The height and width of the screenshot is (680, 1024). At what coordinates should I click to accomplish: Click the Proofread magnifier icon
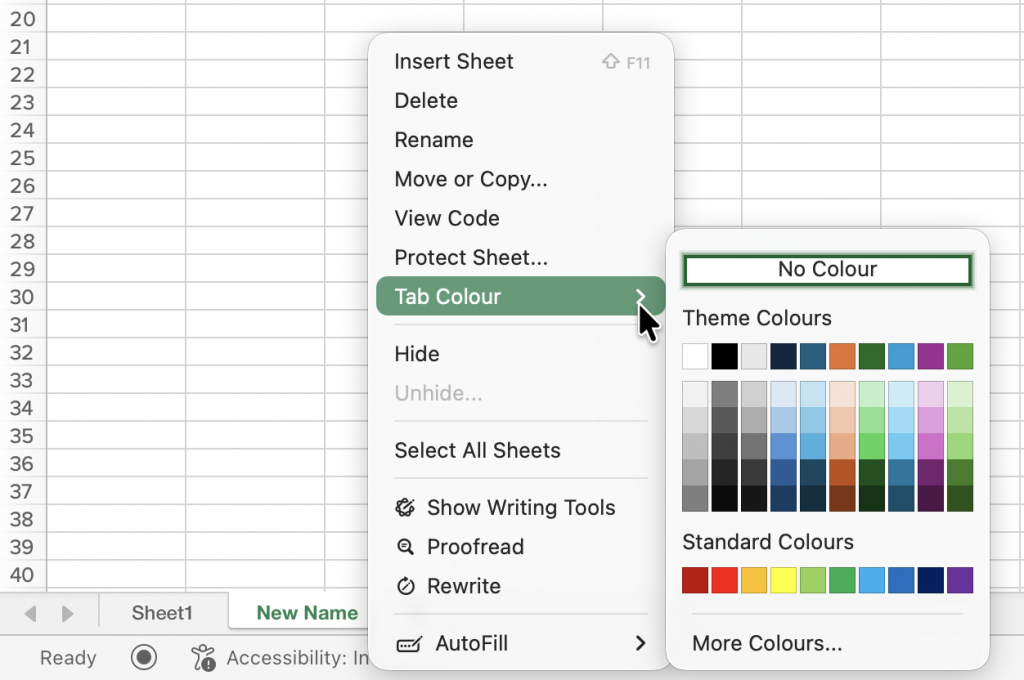tap(405, 547)
